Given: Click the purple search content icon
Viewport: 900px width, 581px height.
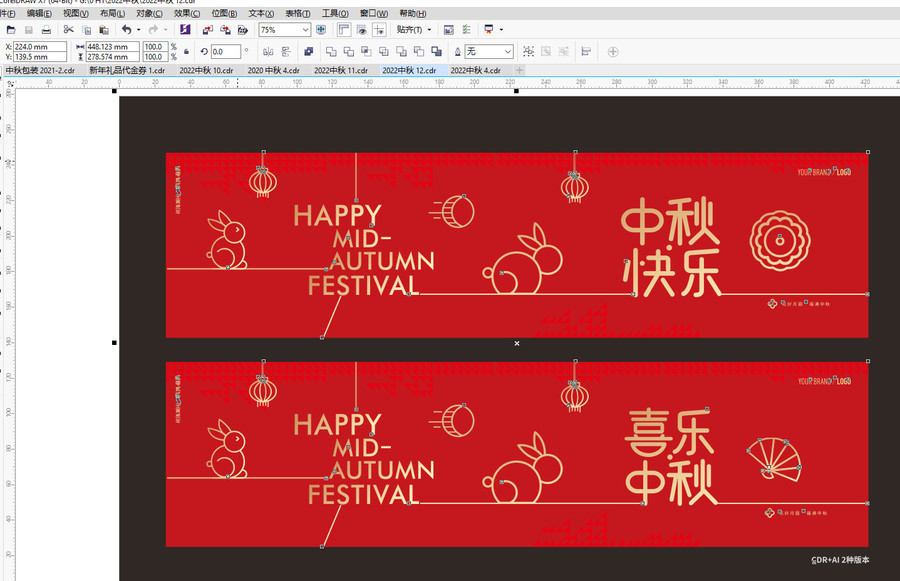Looking at the screenshot, I should coord(185,29).
